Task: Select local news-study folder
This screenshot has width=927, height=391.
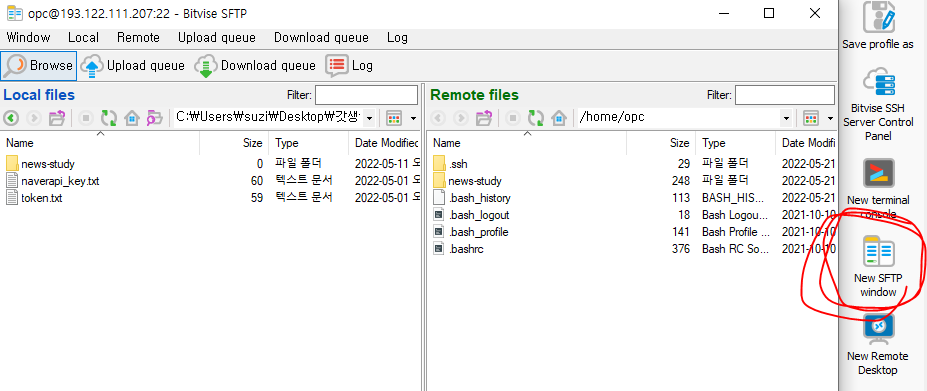Action: 48,164
